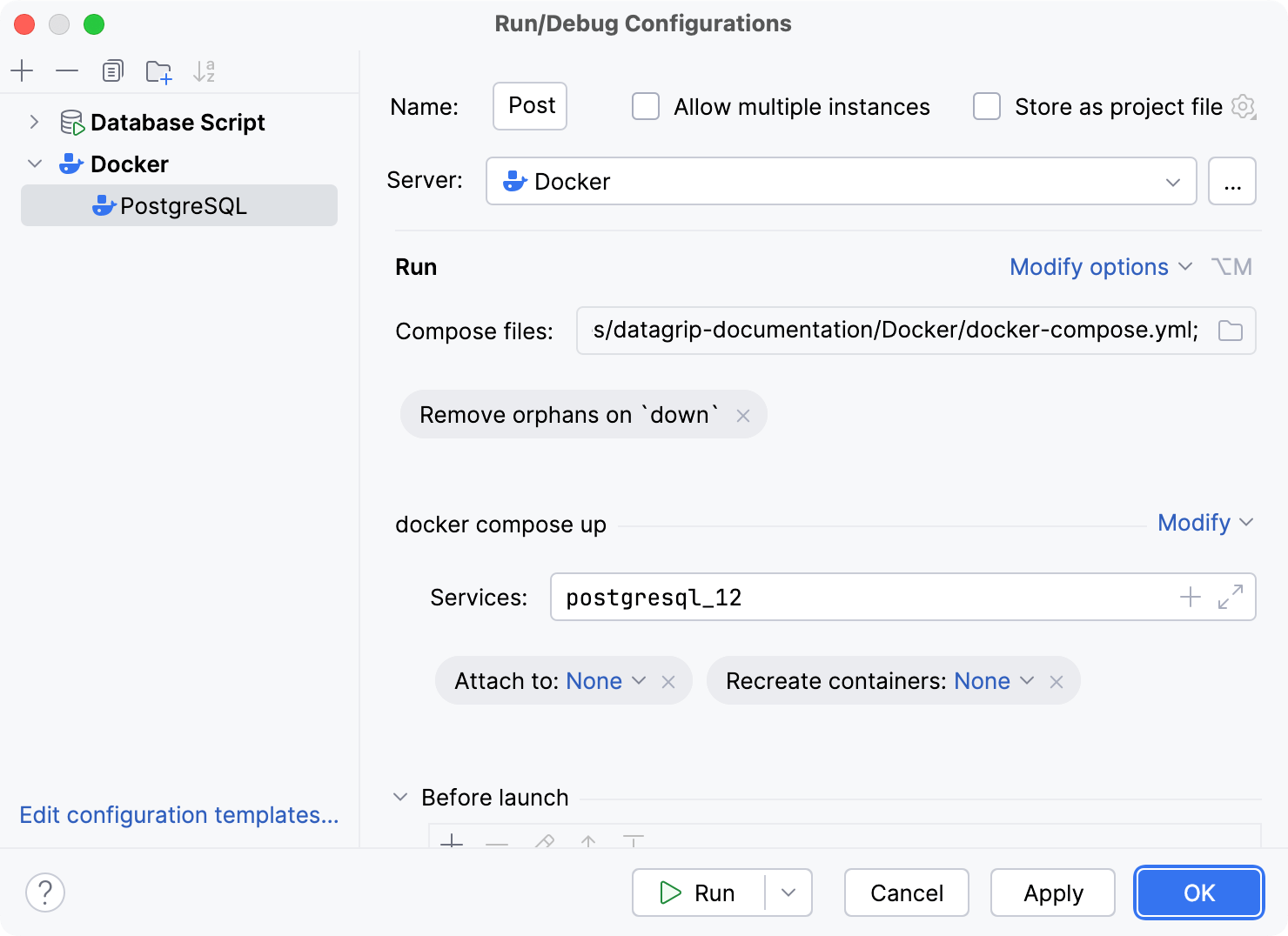
Task: Sort configurations alphabetically
Action: pyautogui.click(x=204, y=70)
